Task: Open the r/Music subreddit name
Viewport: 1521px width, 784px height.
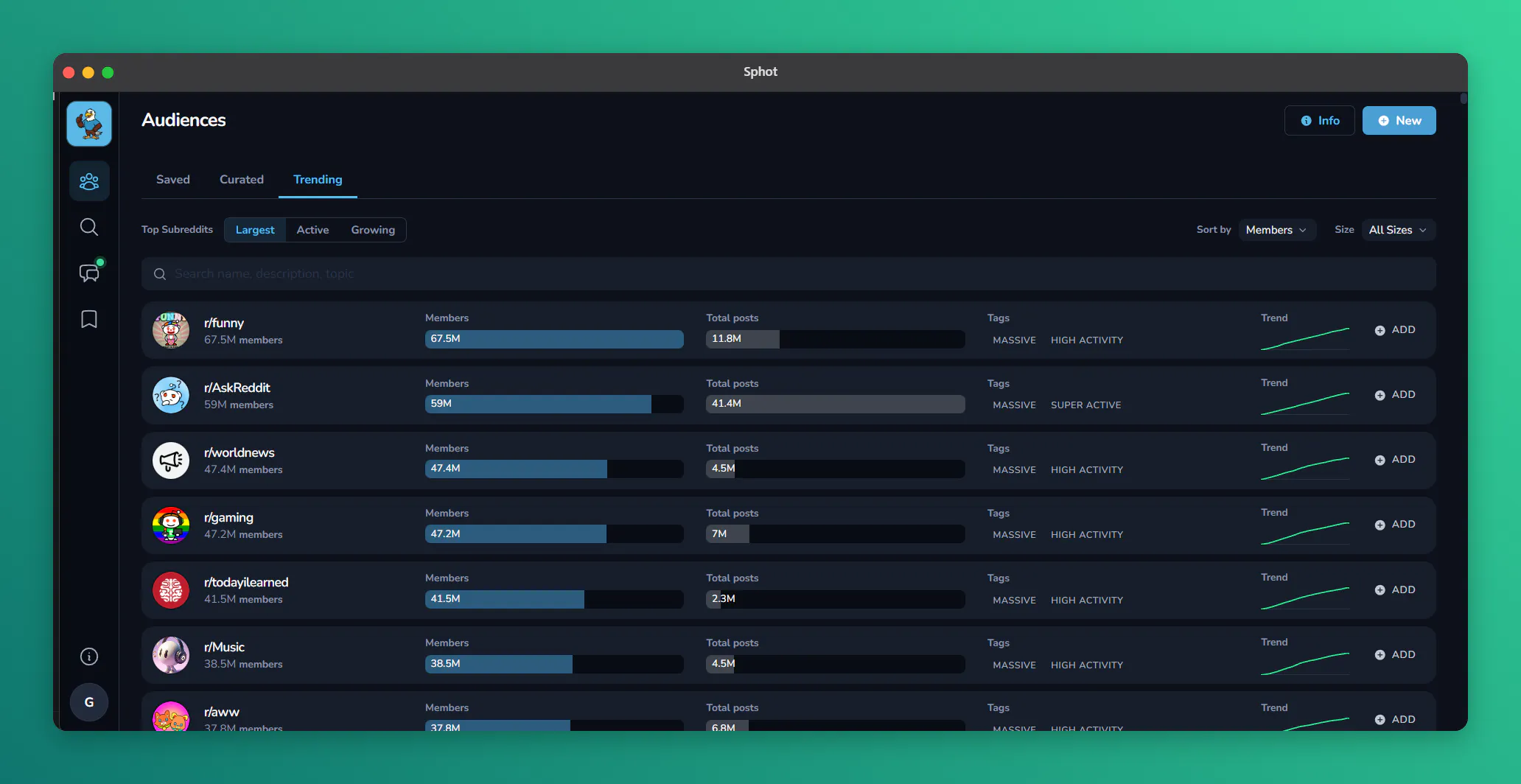Action: click(x=224, y=647)
